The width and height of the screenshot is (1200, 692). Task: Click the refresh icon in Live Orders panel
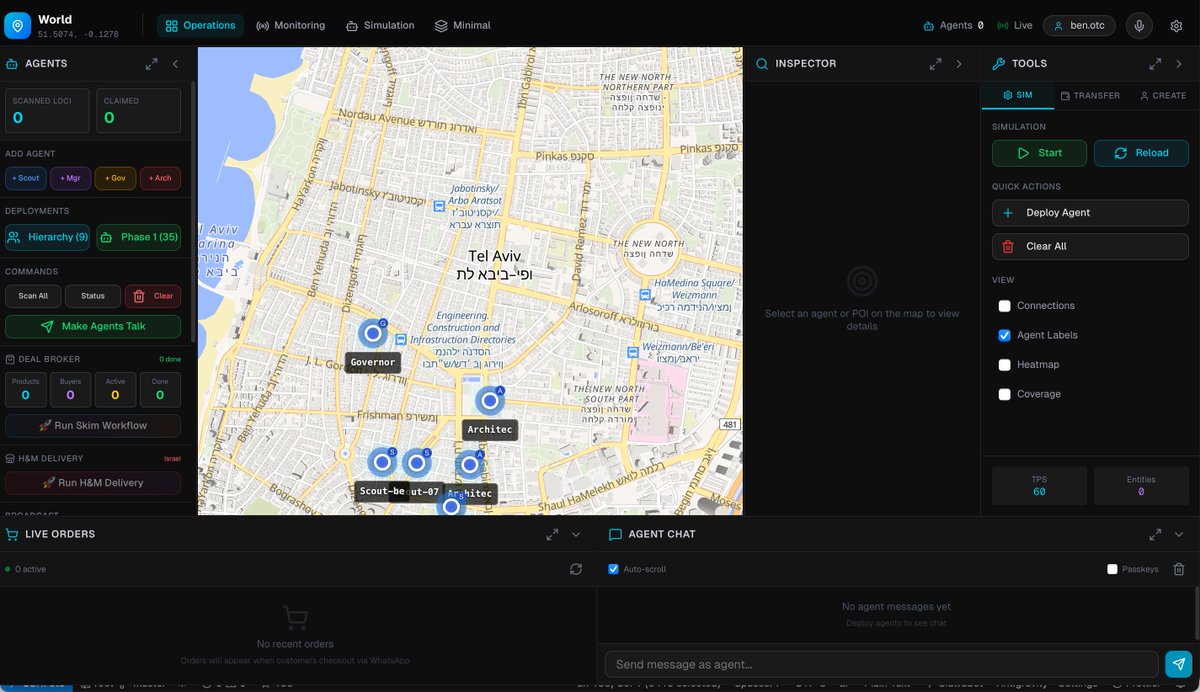576,568
